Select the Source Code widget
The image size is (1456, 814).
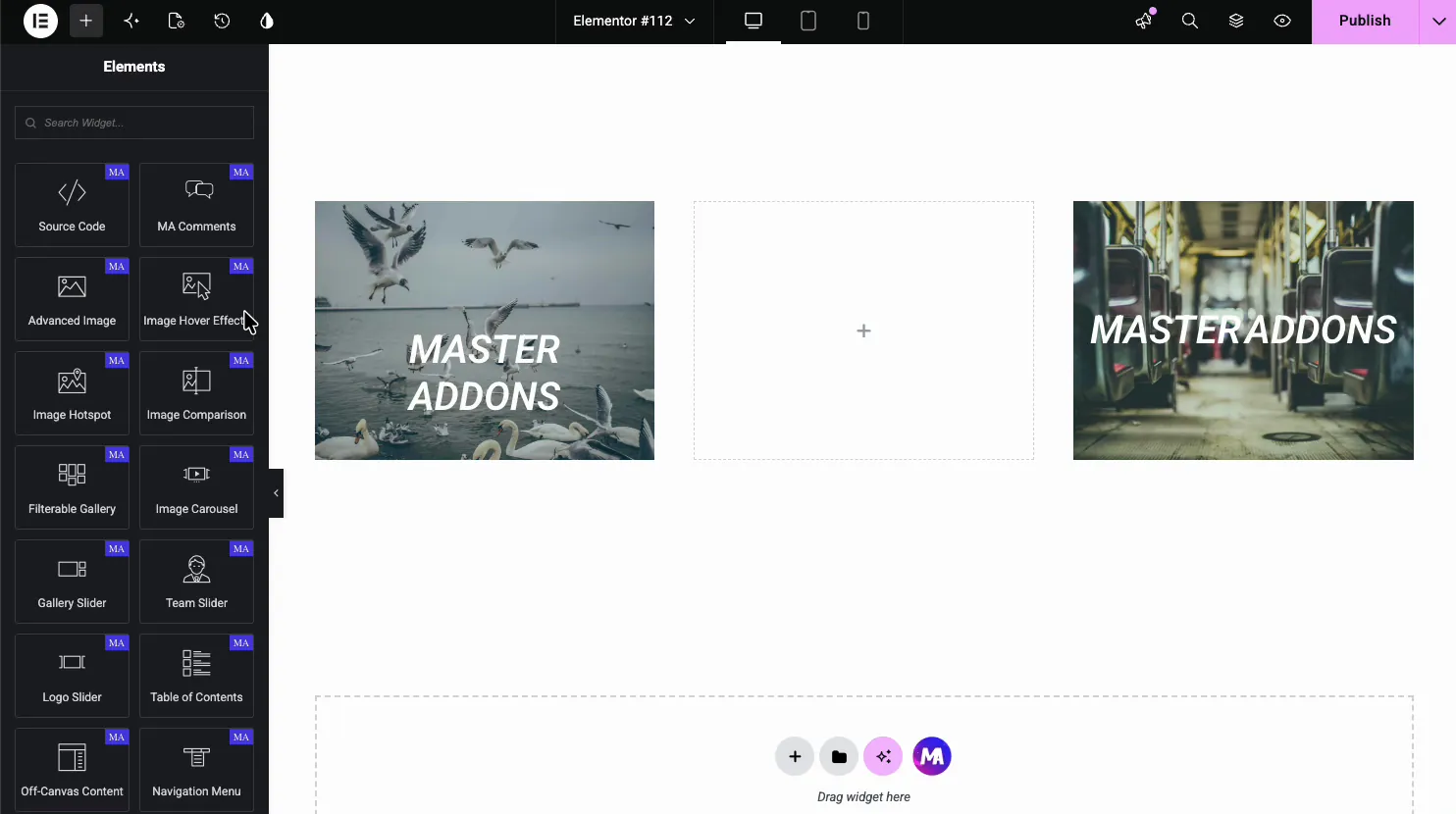[x=72, y=204]
